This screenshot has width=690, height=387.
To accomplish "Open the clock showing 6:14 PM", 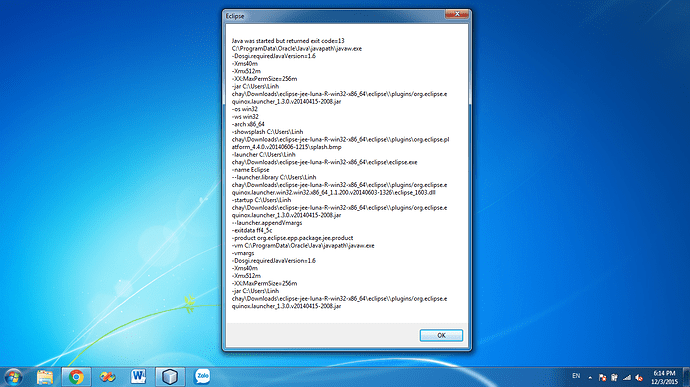I will click(664, 377).
